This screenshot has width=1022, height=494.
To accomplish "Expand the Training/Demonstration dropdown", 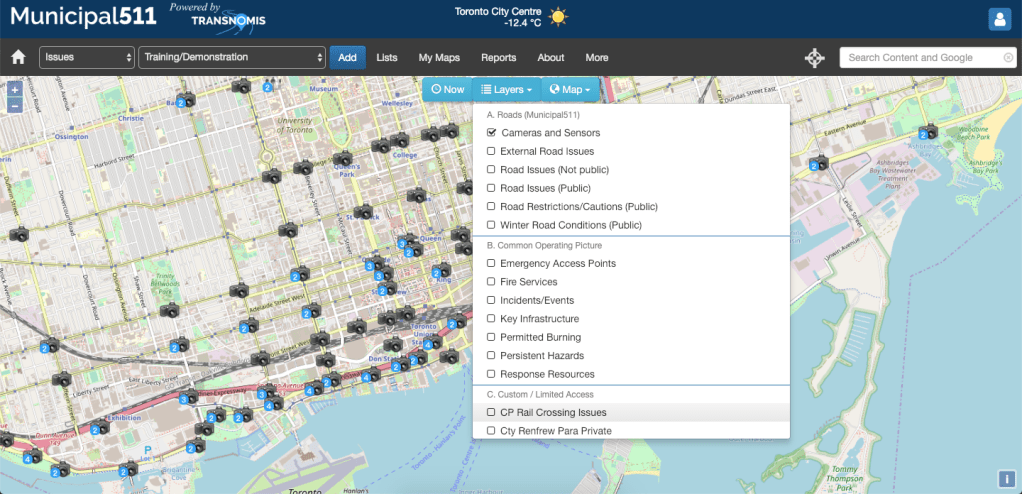I will pos(232,58).
